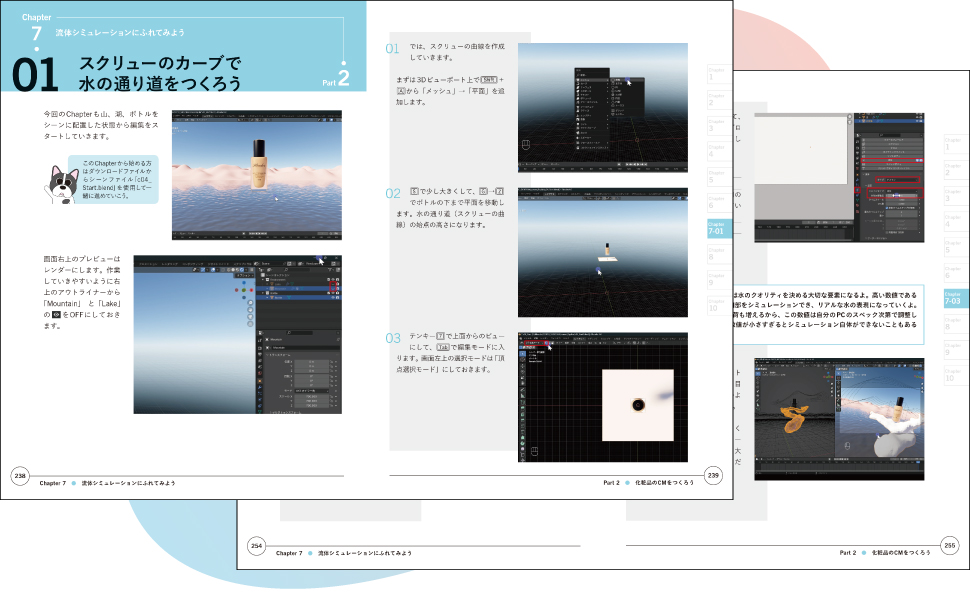The width and height of the screenshot is (970, 600).
Task: Click the step 01 text about 3Dビューポート and メッシュ
Action: 450,91
